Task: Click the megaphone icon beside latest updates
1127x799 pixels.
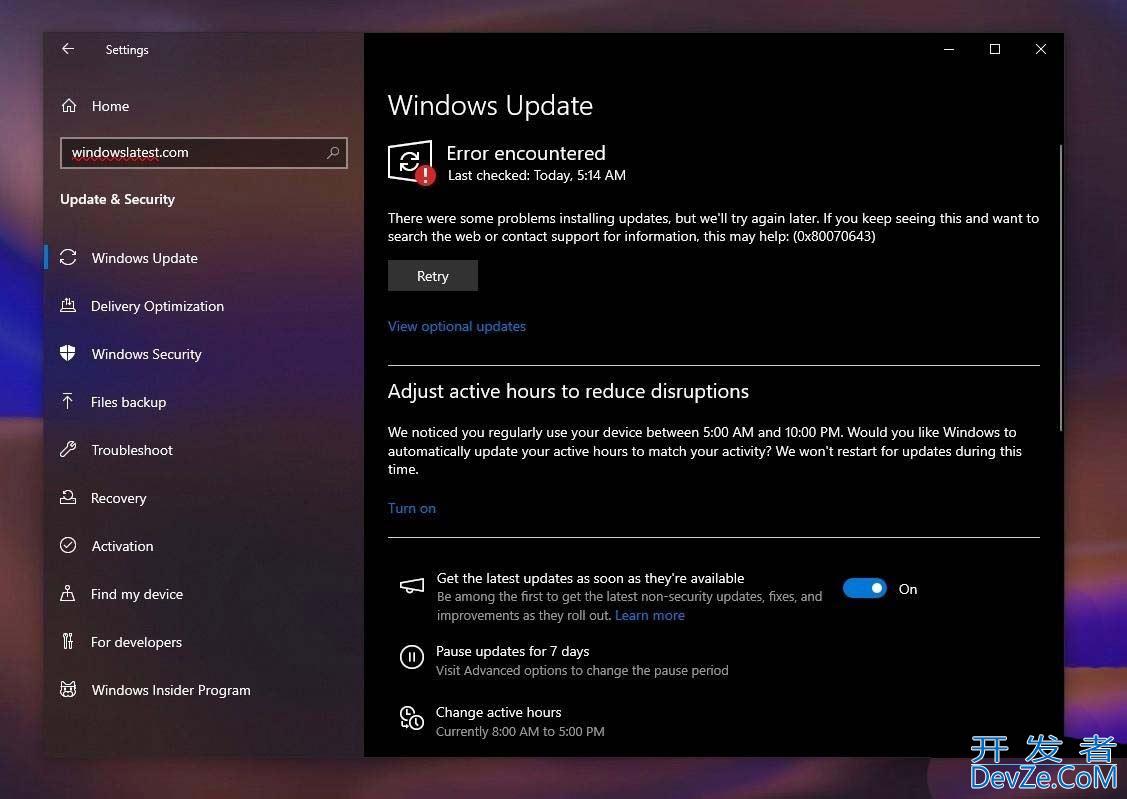Action: click(412, 586)
